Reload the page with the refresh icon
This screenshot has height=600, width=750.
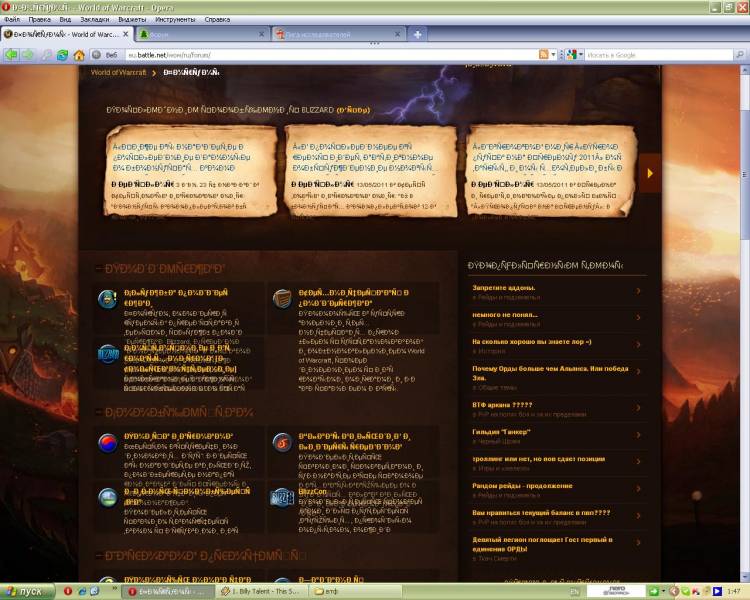click(x=62, y=55)
